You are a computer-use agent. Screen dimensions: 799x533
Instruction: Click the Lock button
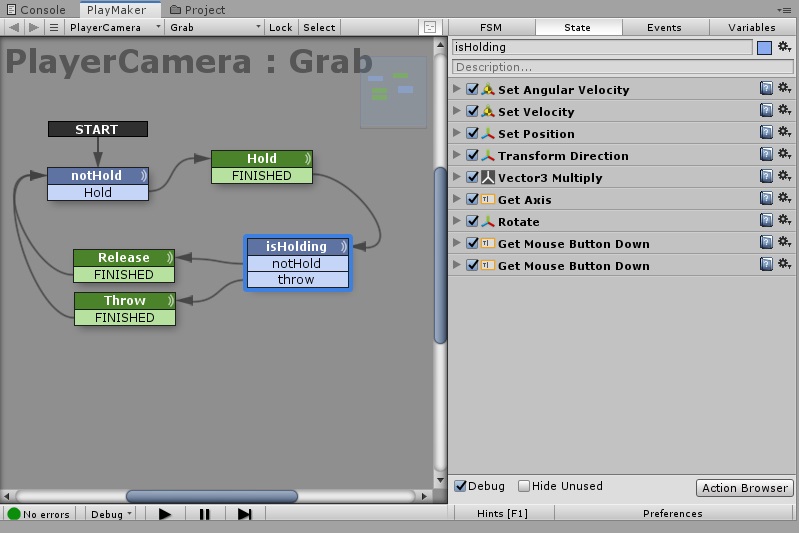coord(281,28)
